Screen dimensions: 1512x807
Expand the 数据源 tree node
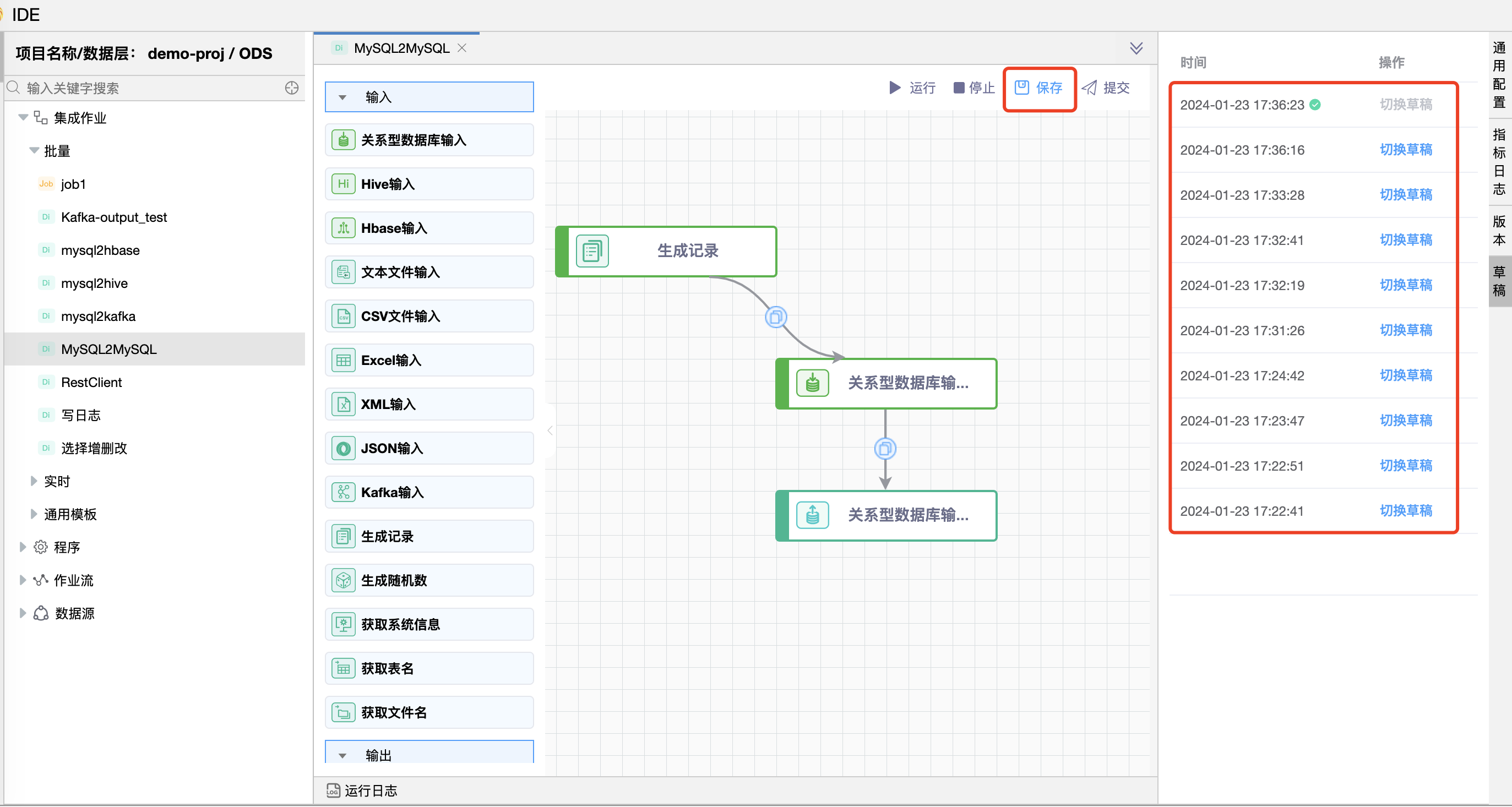[23, 613]
